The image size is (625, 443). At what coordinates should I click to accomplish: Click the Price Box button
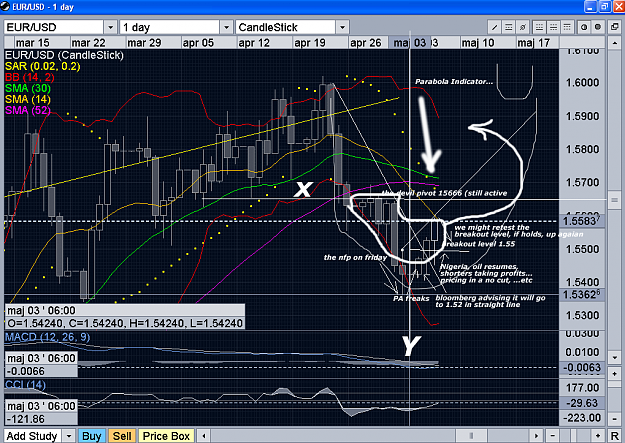(166, 436)
